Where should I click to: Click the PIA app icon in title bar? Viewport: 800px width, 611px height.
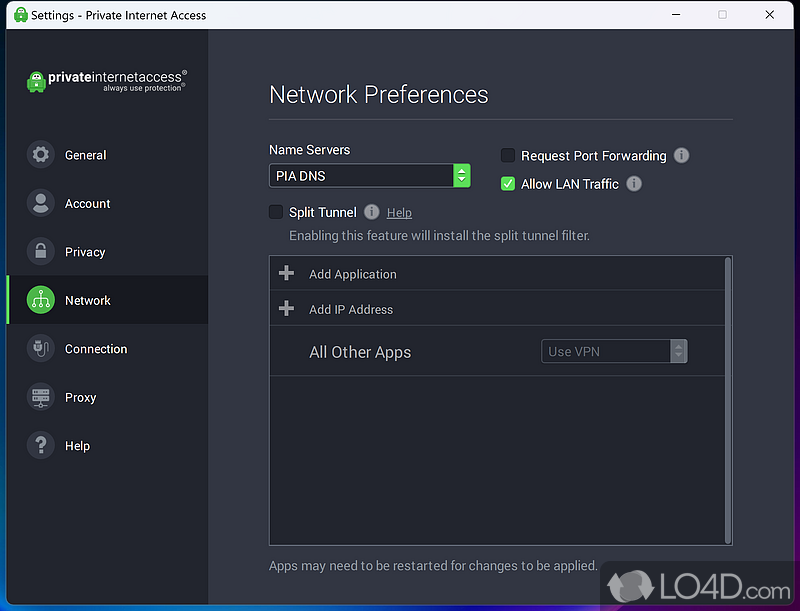(21, 15)
